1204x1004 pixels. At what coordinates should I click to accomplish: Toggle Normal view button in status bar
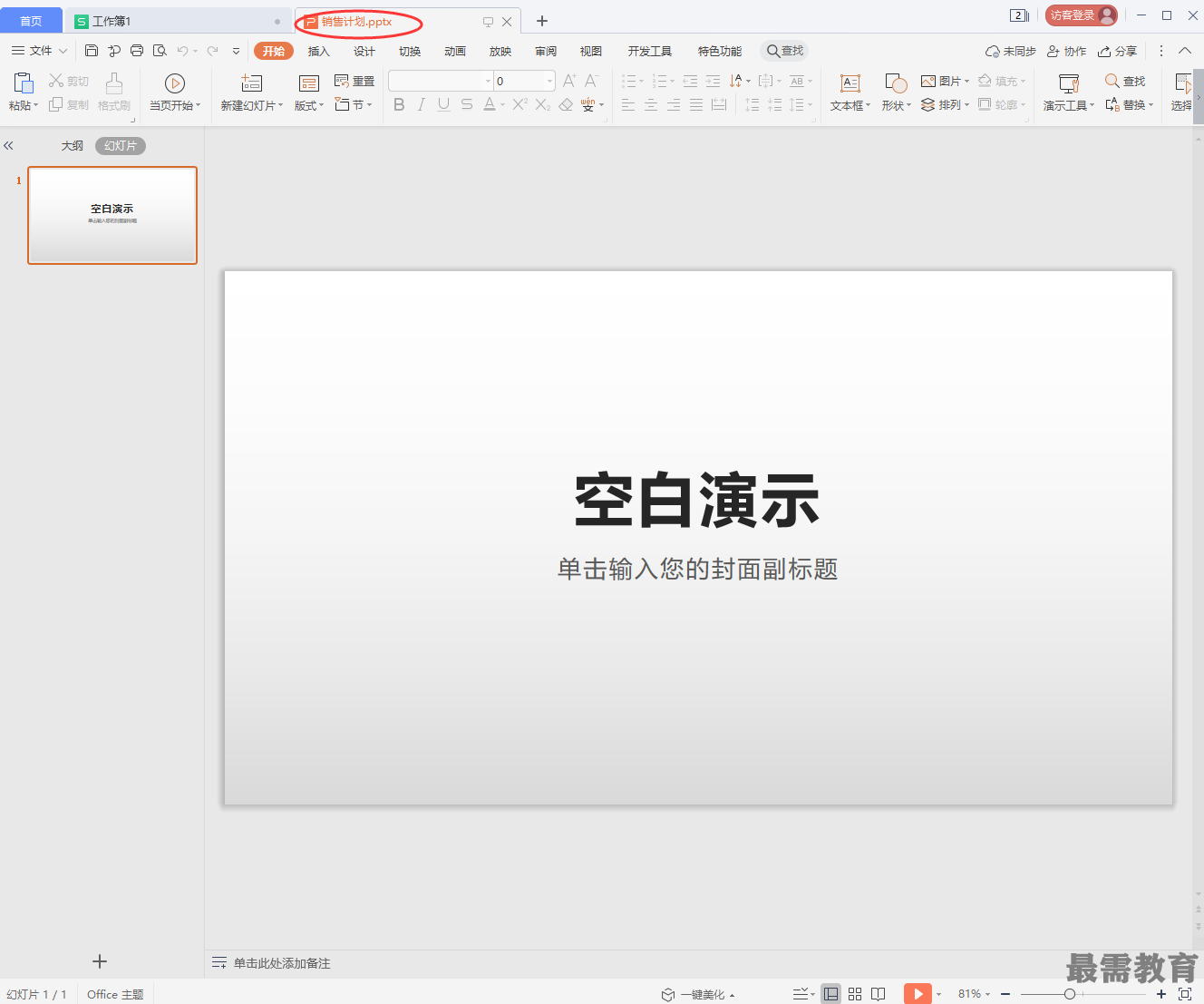point(830,994)
